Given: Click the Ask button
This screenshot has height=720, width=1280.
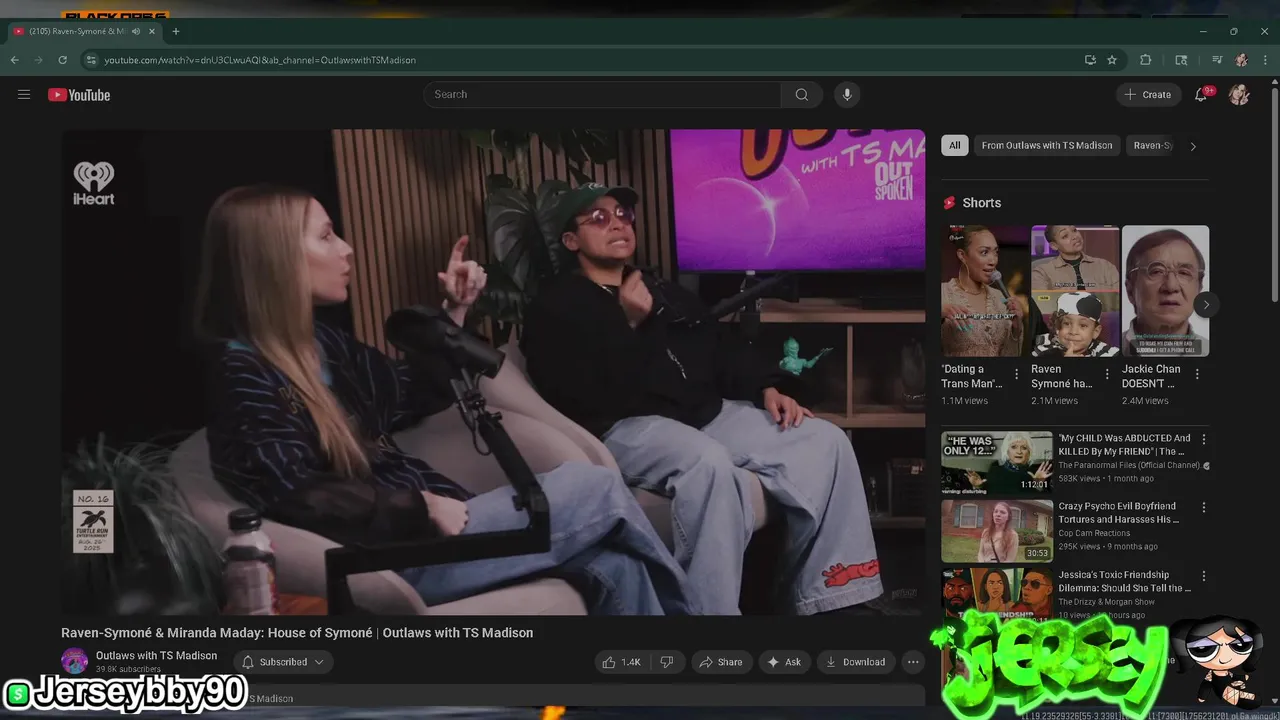Looking at the screenshot, I should click(784, 662).
